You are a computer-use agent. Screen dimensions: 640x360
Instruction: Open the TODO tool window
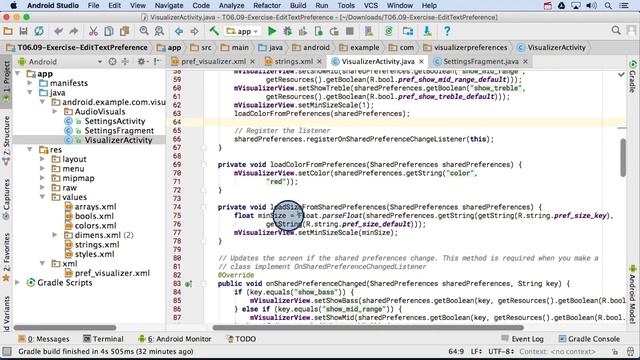click(241, 339)
